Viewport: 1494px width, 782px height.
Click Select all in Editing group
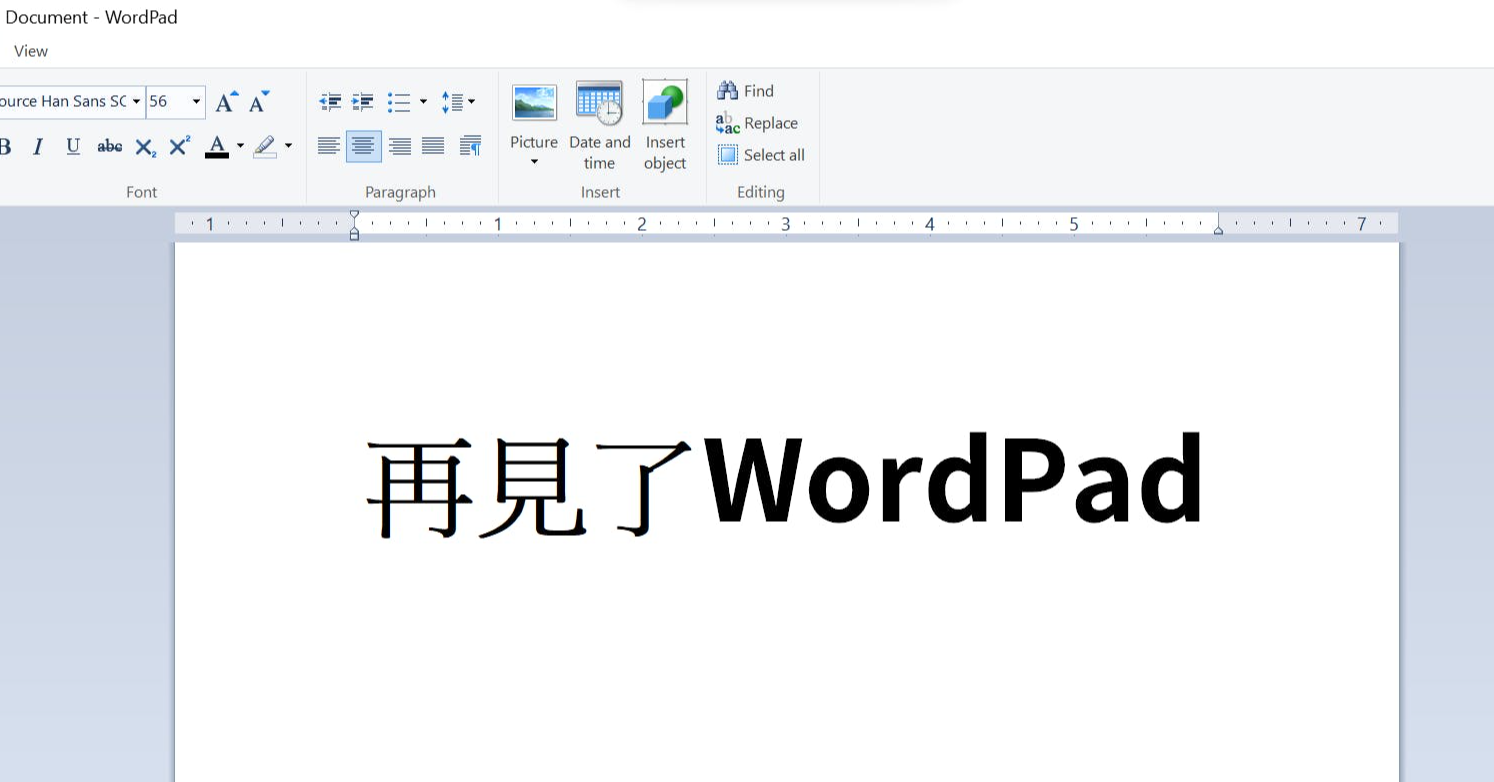(x=761, y=155)
